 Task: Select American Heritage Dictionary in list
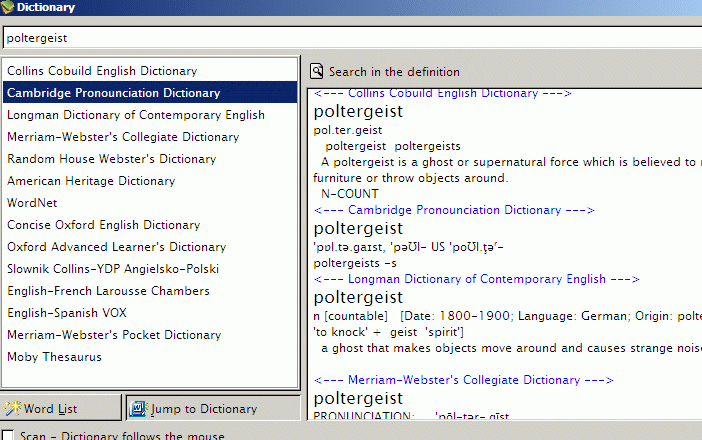pos(150,181)
